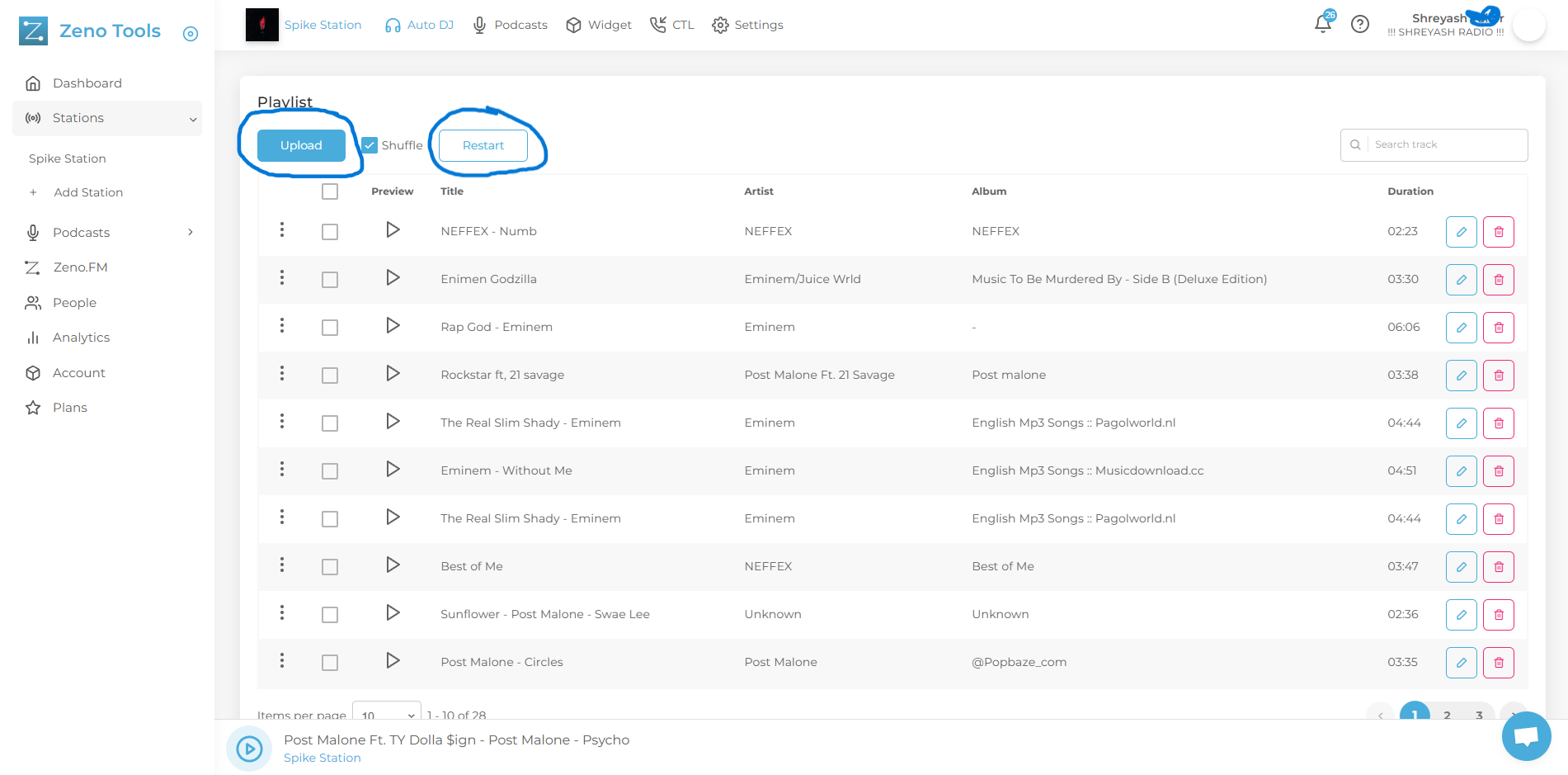Open row menu for Eminem - Without Me
Screen dimensions: 1568x775
282,469
